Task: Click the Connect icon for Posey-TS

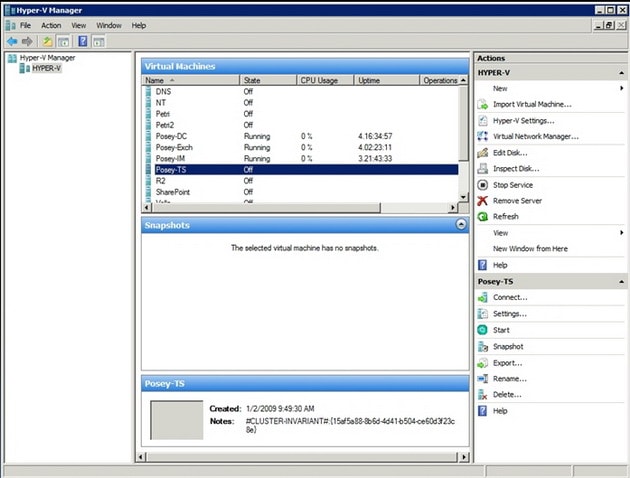Action: (x=483, y=298)
